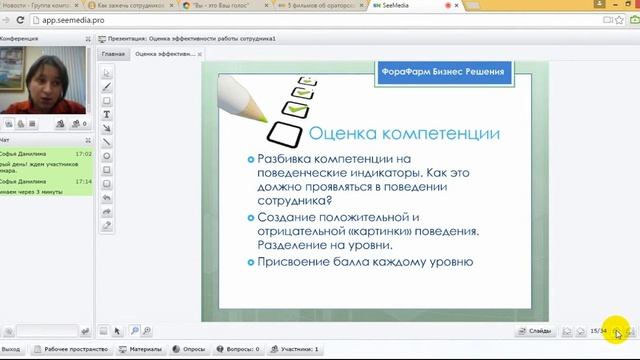Click the slide title Оценка компетенции
The width and height of the screenshot is (640, 360).
[404, 133]
